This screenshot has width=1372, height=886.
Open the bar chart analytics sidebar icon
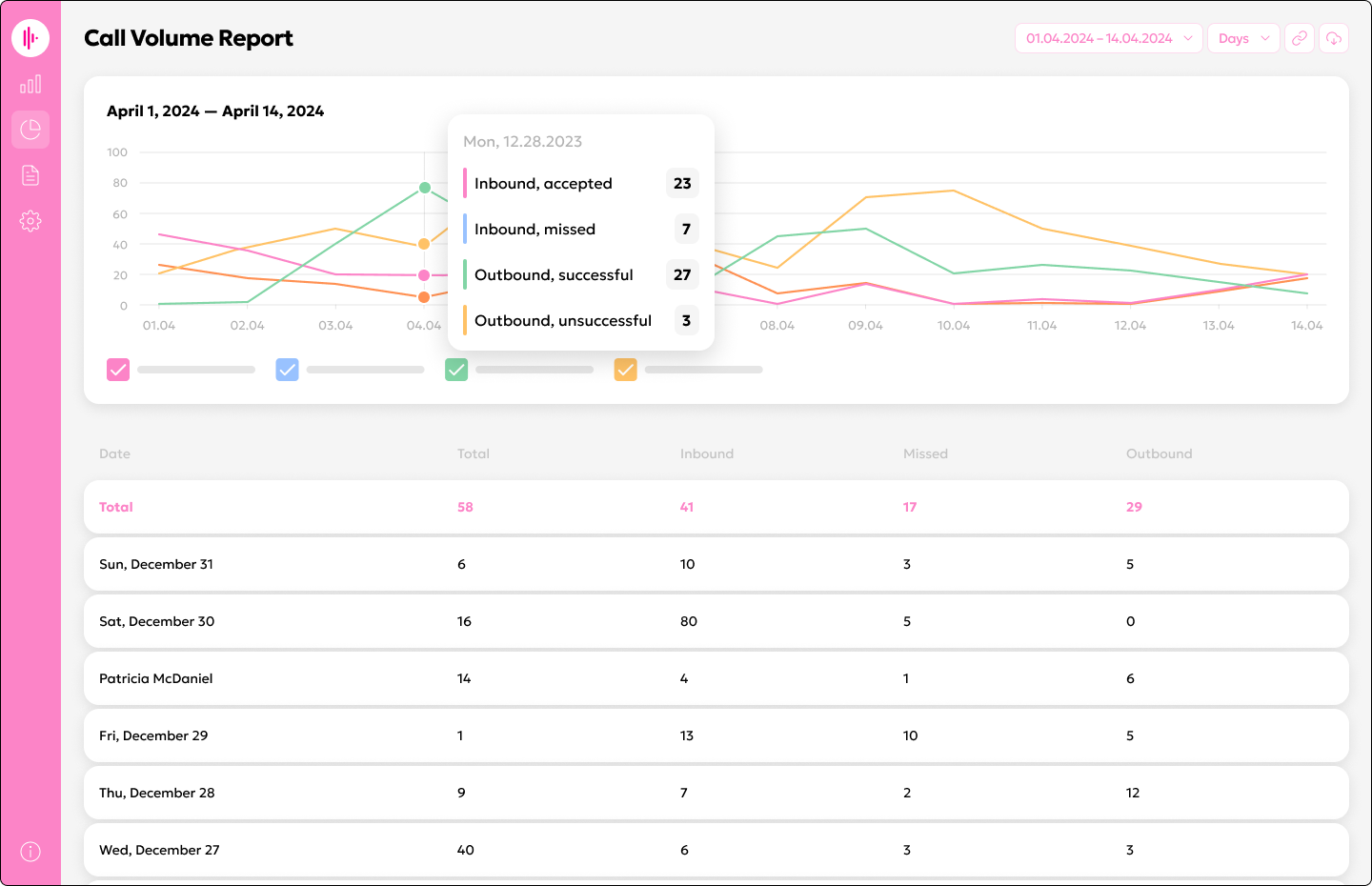30,85
